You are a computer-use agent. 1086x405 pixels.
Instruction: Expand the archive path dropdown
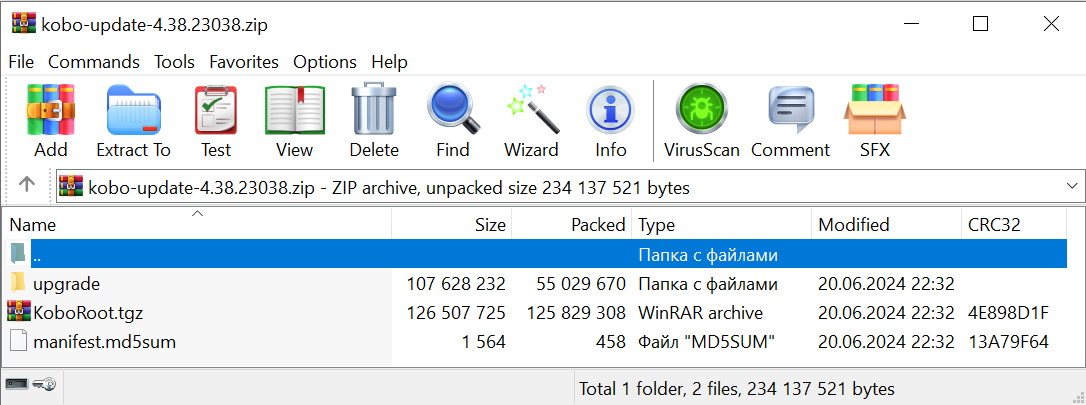[1072, 186]
